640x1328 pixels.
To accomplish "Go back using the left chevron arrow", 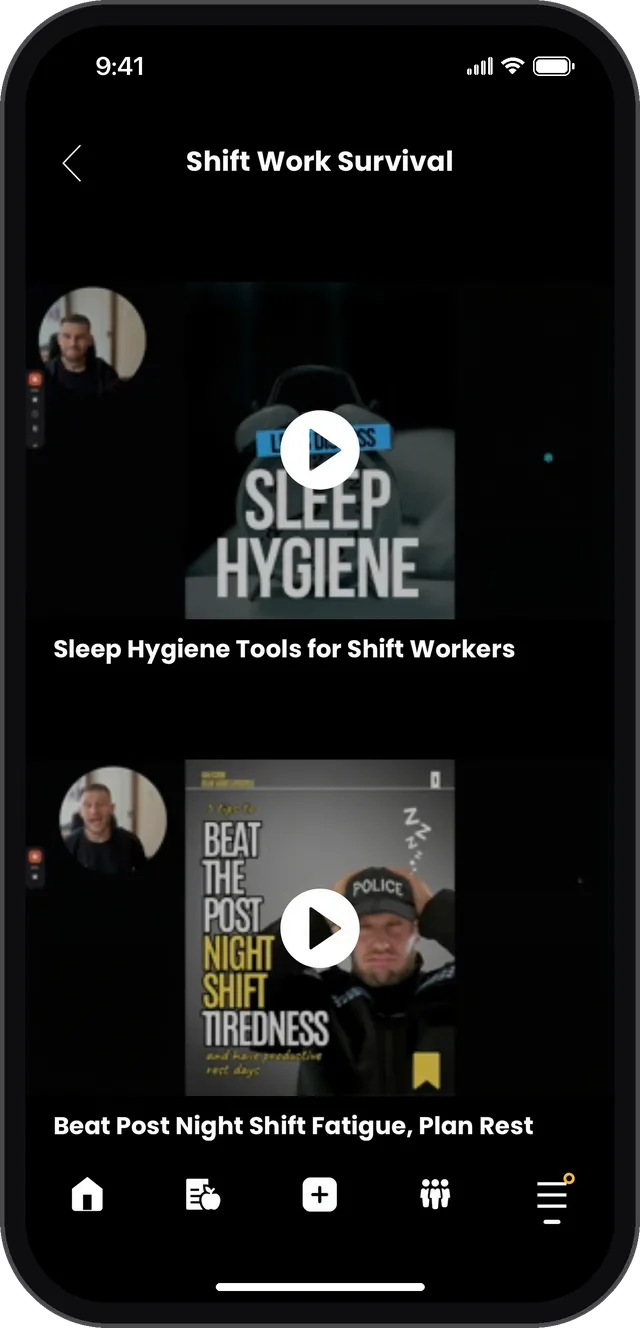I will coord(72,163).
